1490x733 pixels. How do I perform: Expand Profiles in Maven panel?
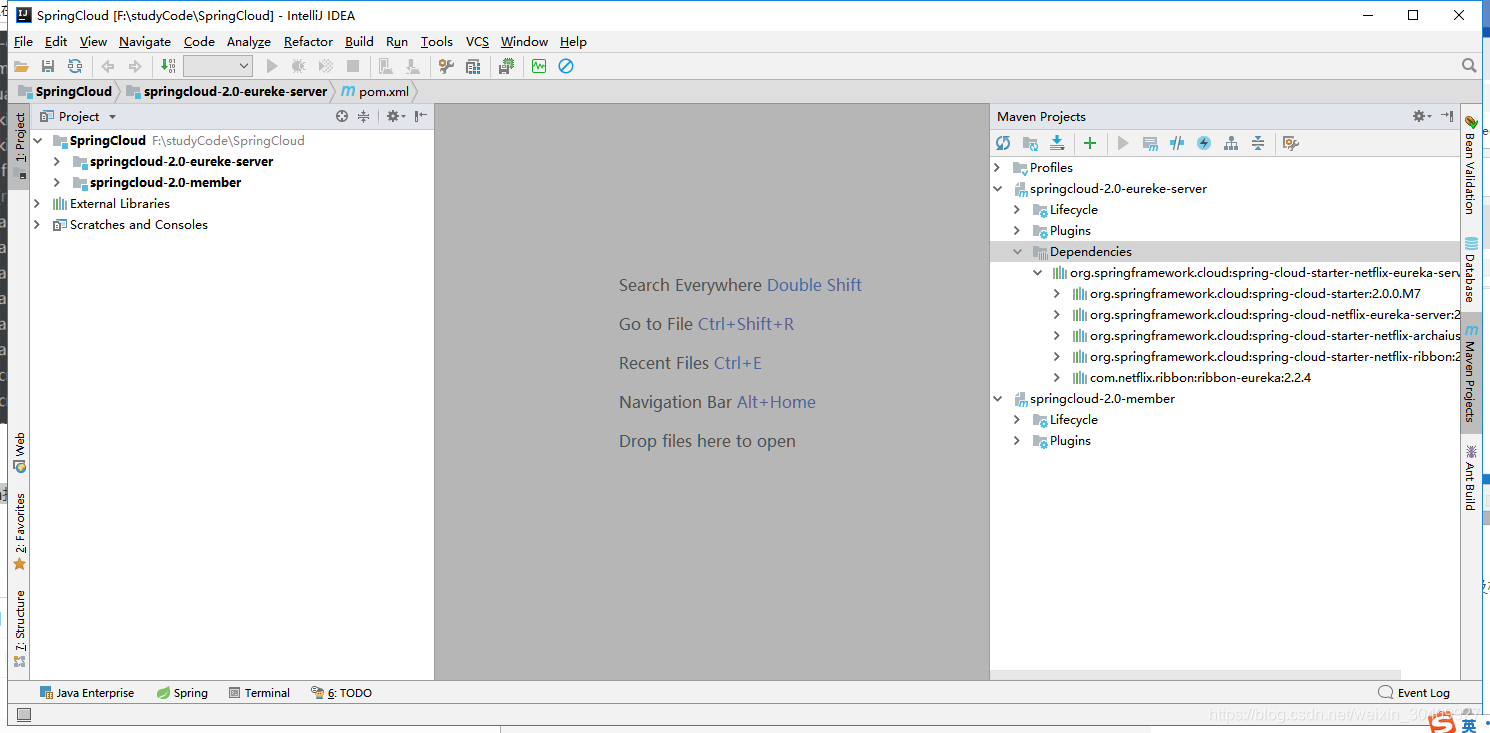coord(997,168)
